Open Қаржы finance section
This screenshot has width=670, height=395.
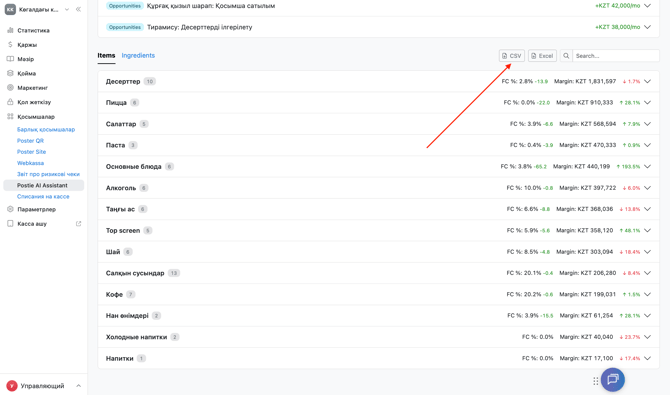click(27, 45)
